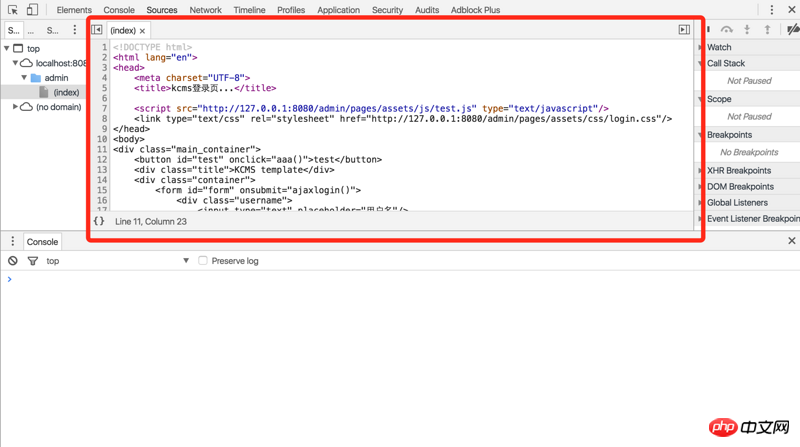Open the navigator pane three-dot menu

click(x=74, y=30)
